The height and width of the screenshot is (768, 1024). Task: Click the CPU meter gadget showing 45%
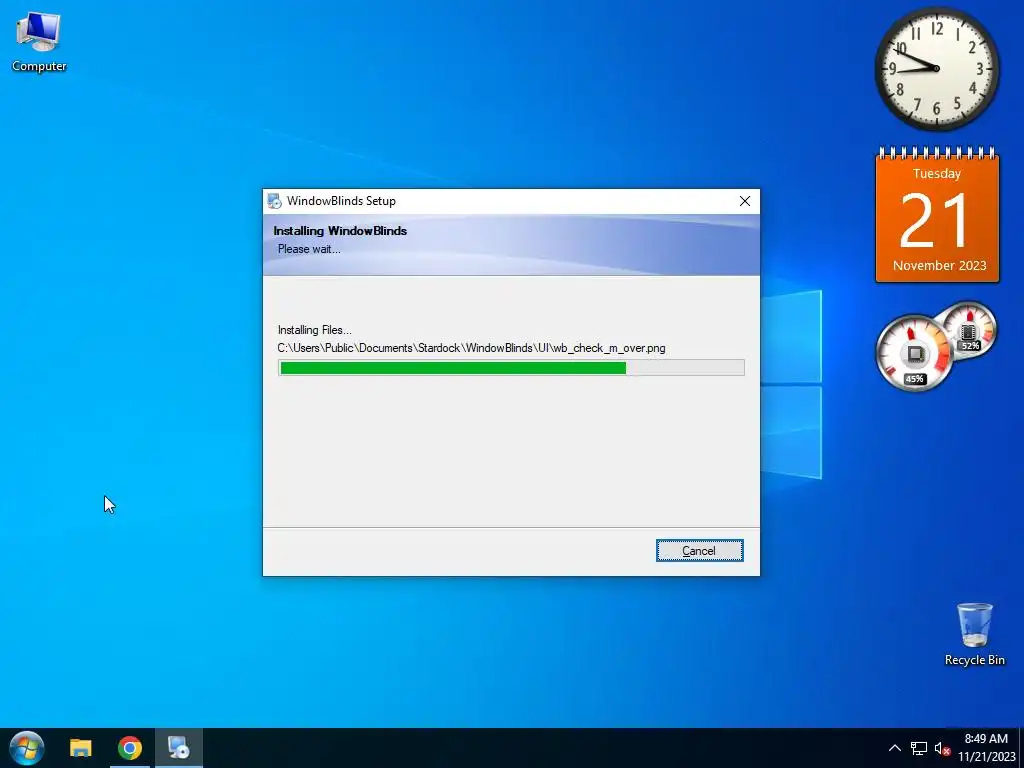click(x=913, y=353)
